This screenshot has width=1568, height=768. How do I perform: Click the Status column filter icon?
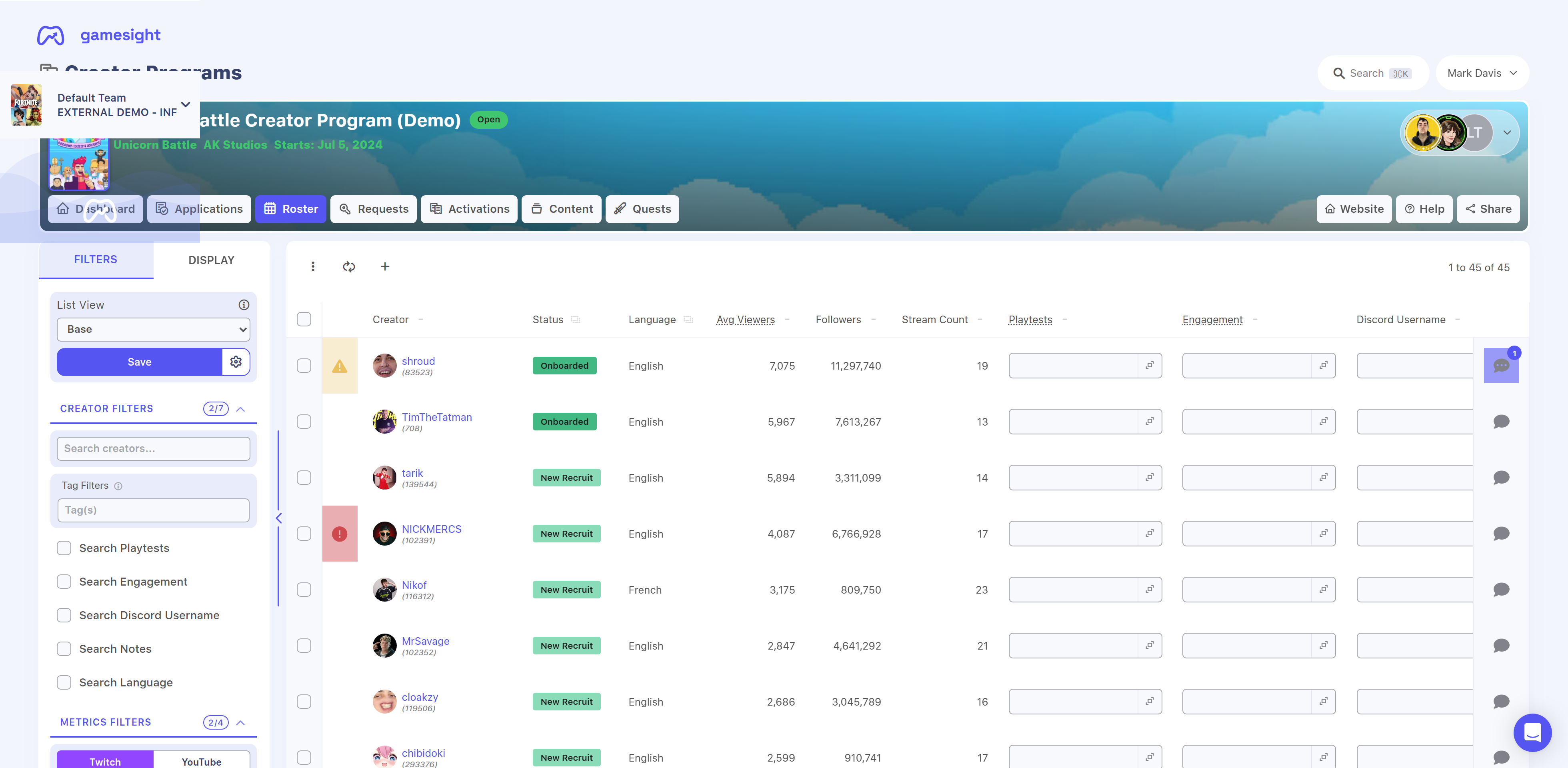tap(575, 320)
